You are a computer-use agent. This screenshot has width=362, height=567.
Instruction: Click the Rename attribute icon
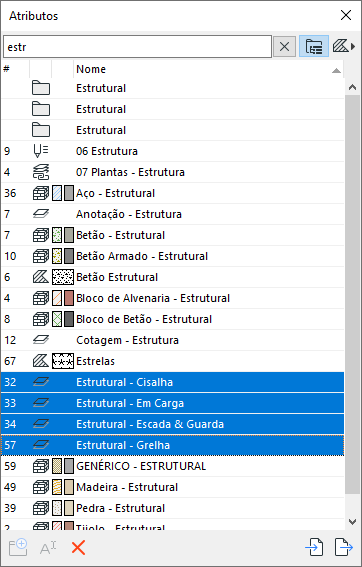pos(48,548)
